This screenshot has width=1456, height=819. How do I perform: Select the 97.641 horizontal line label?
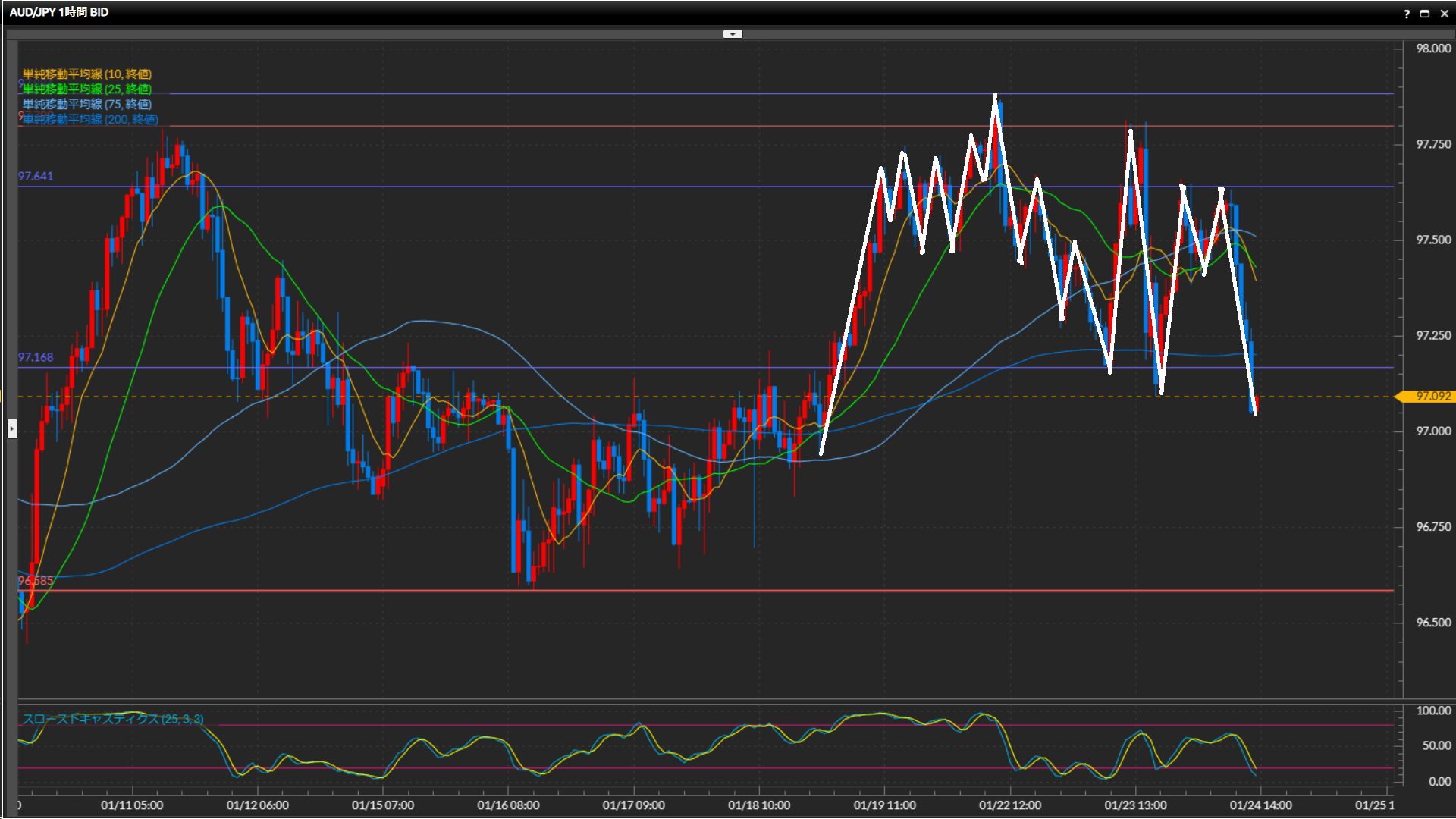coord(36,176)
